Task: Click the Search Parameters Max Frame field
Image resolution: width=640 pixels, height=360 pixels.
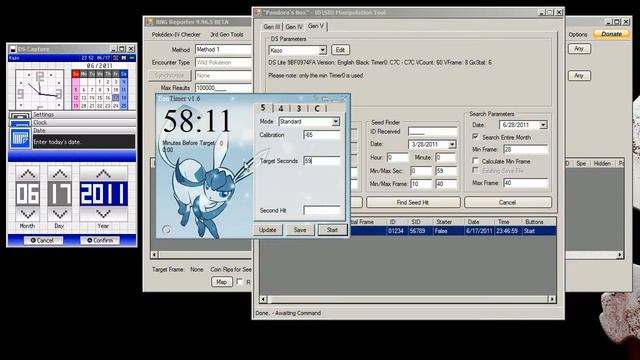Action: tap(525, 183)
